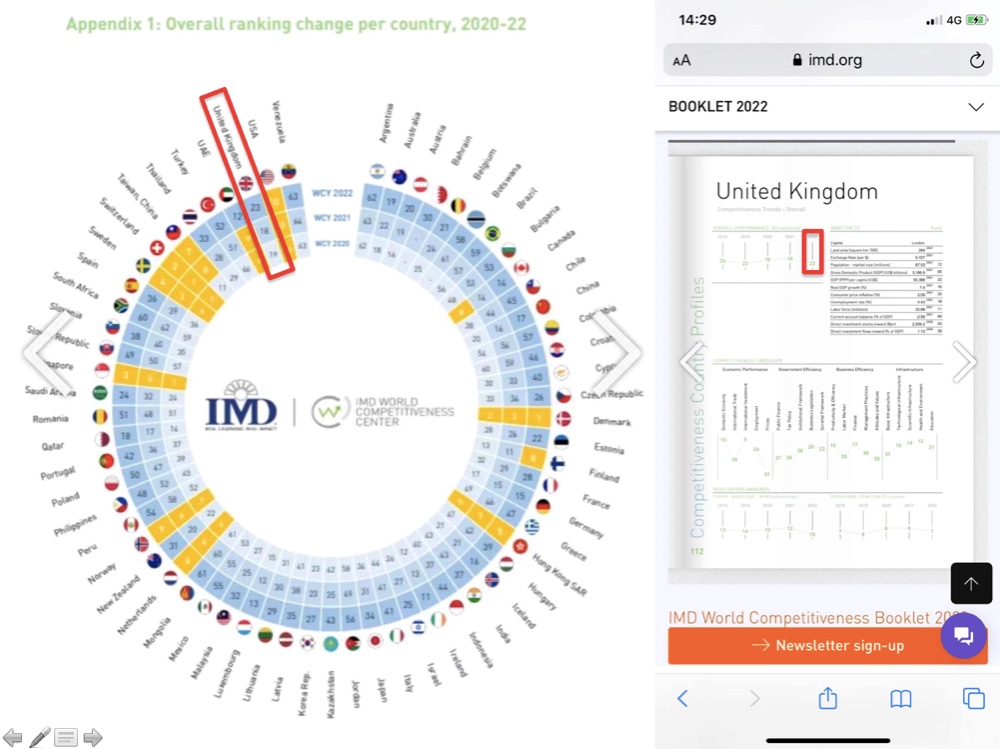Go back with Safari back arrow
The height and width of the screenshot is (749, 1000).
(682, 699)
